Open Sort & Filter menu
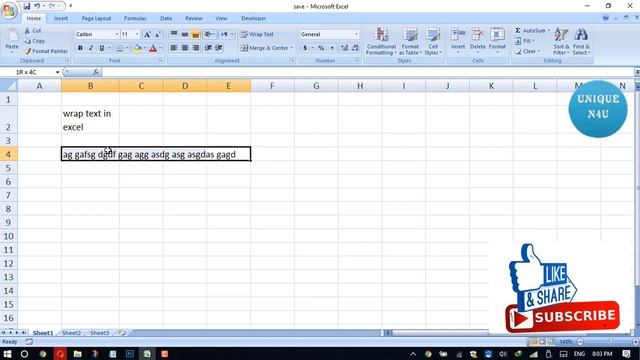The width and height of the screenshot is (640, 360). click(562, 41)
